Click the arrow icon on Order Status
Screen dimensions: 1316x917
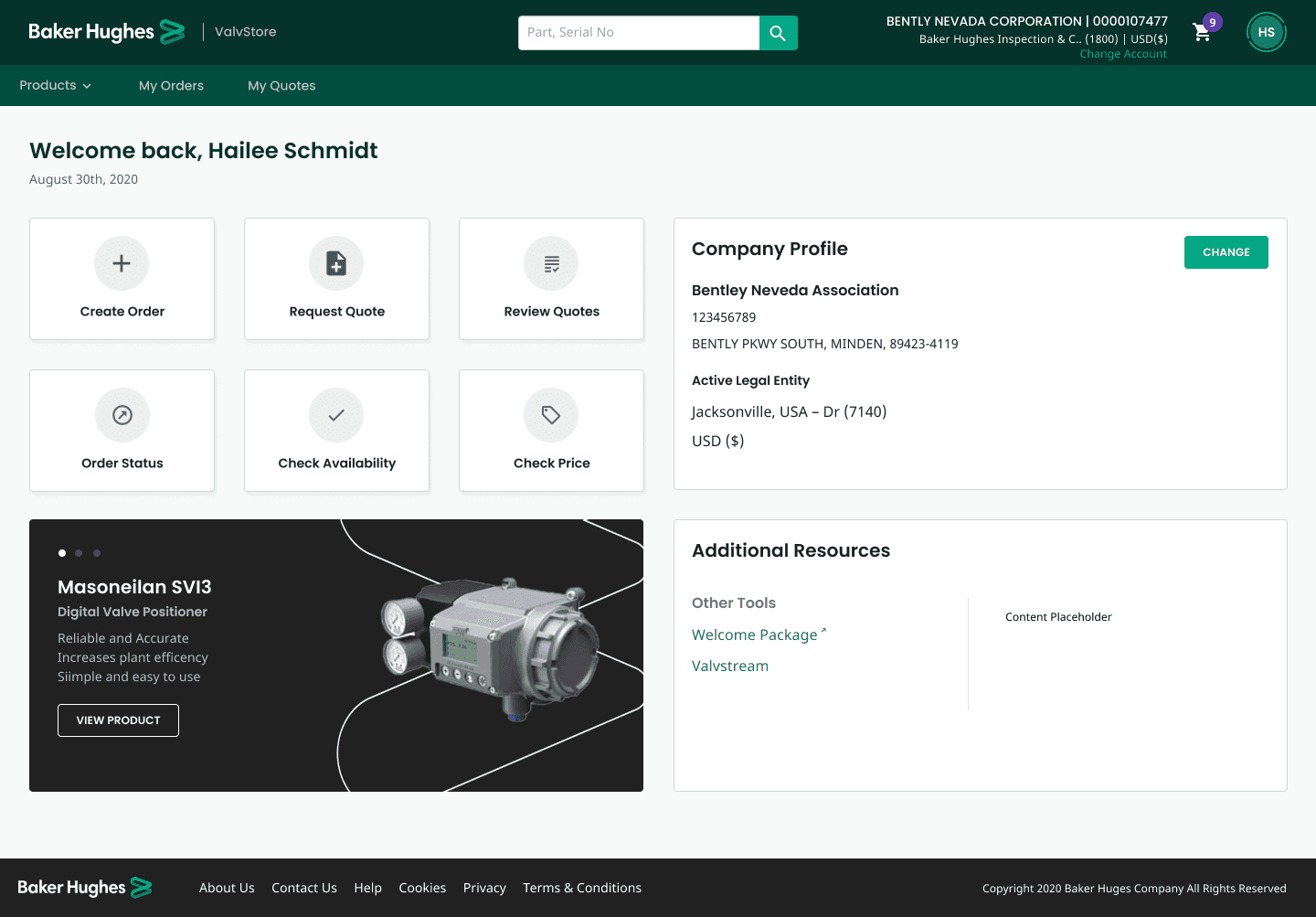(122, 415)
